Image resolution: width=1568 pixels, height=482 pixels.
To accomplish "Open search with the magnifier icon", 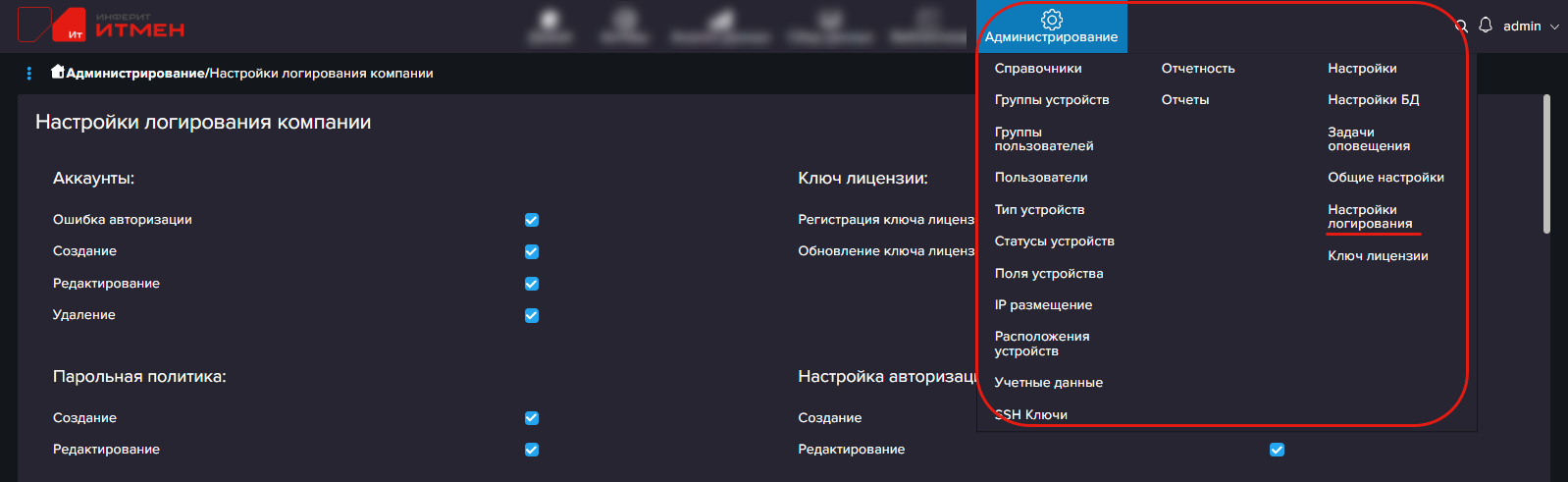I will pos(1461,27).
